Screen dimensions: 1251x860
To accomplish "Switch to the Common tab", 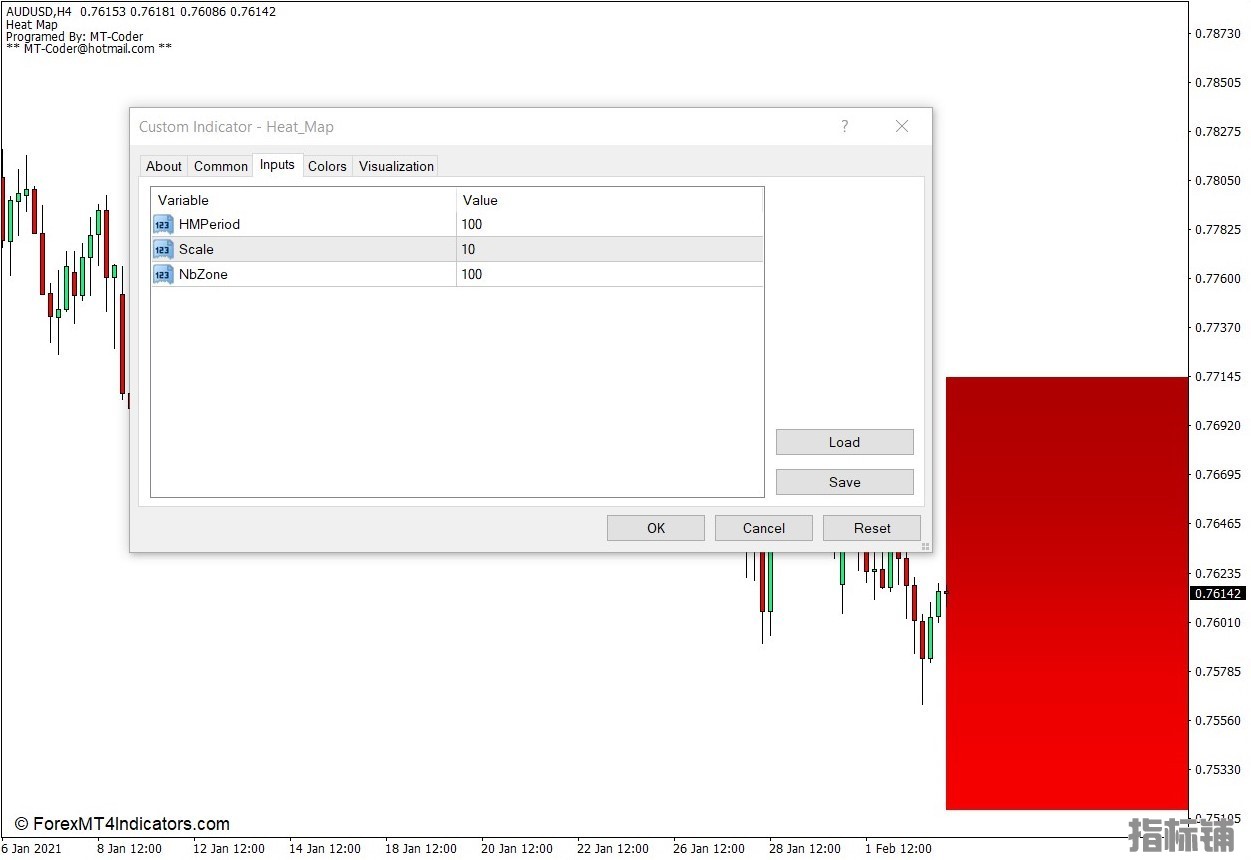I will (x=221, y=166).
